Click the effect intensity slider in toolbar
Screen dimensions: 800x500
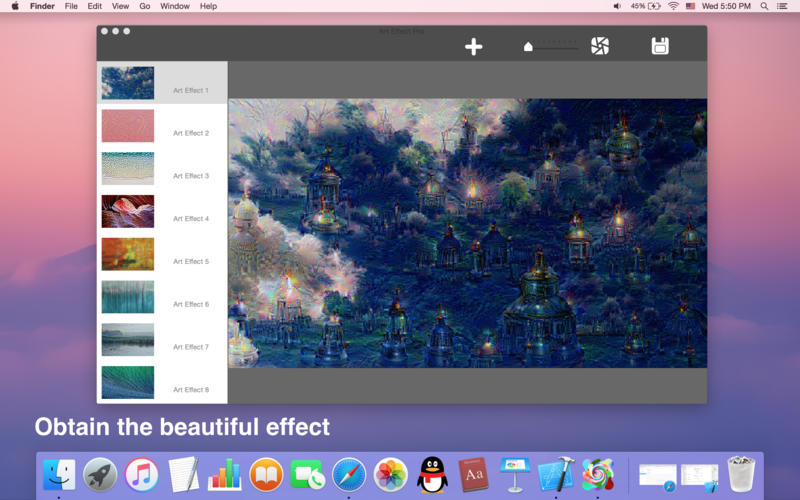pos(551,46)
